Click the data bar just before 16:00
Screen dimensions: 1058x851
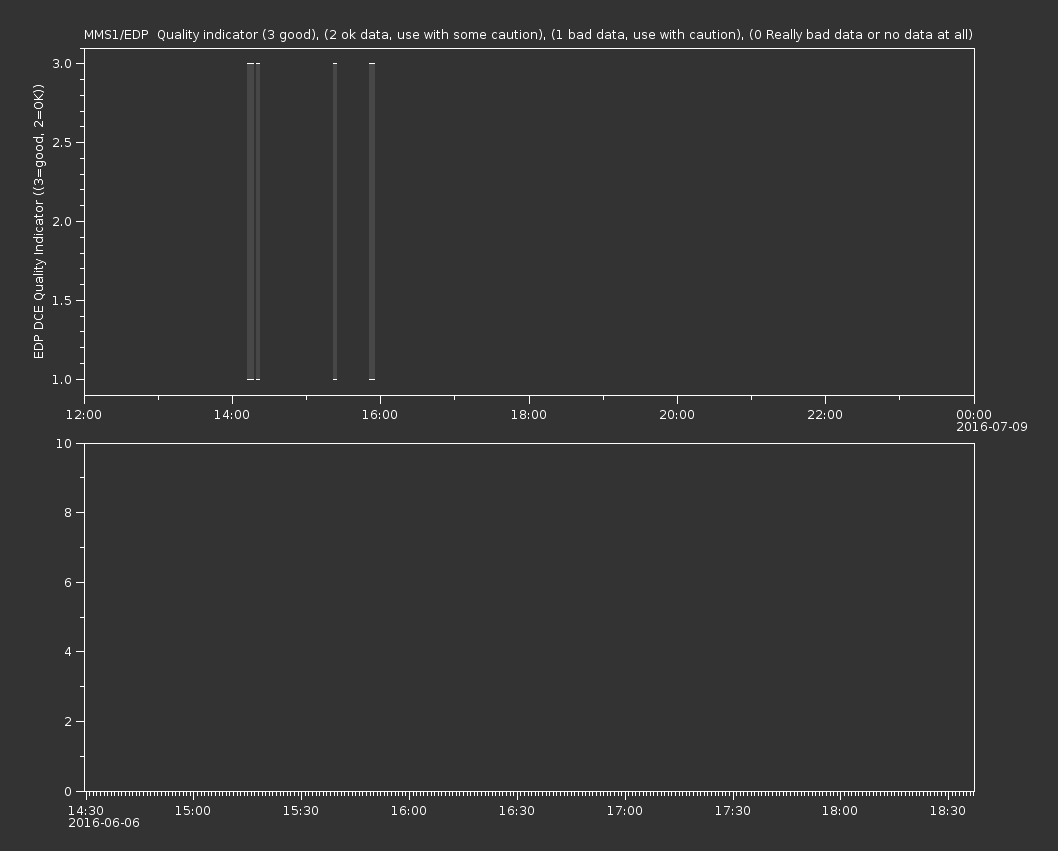[x=372, y=221]
